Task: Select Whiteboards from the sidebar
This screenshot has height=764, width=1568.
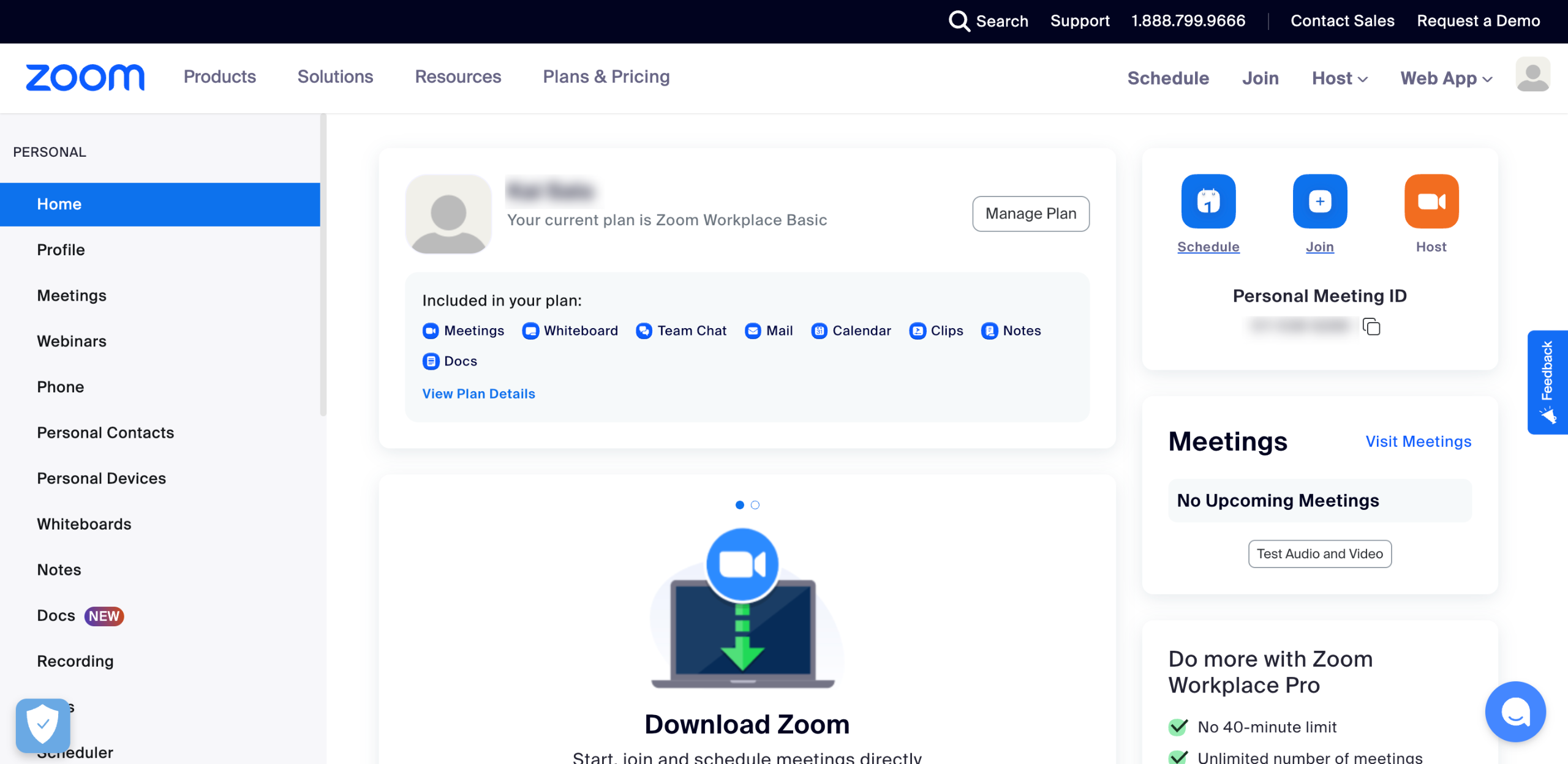Action: click(x=84, y=524)
